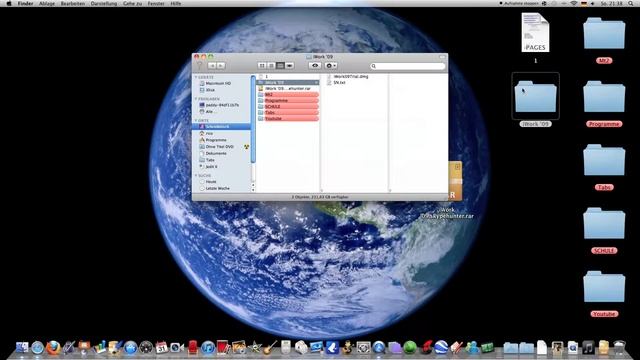Select the Tabs desktop folder
The width and height of the screenshot is (640, 360).
[604, 160]
